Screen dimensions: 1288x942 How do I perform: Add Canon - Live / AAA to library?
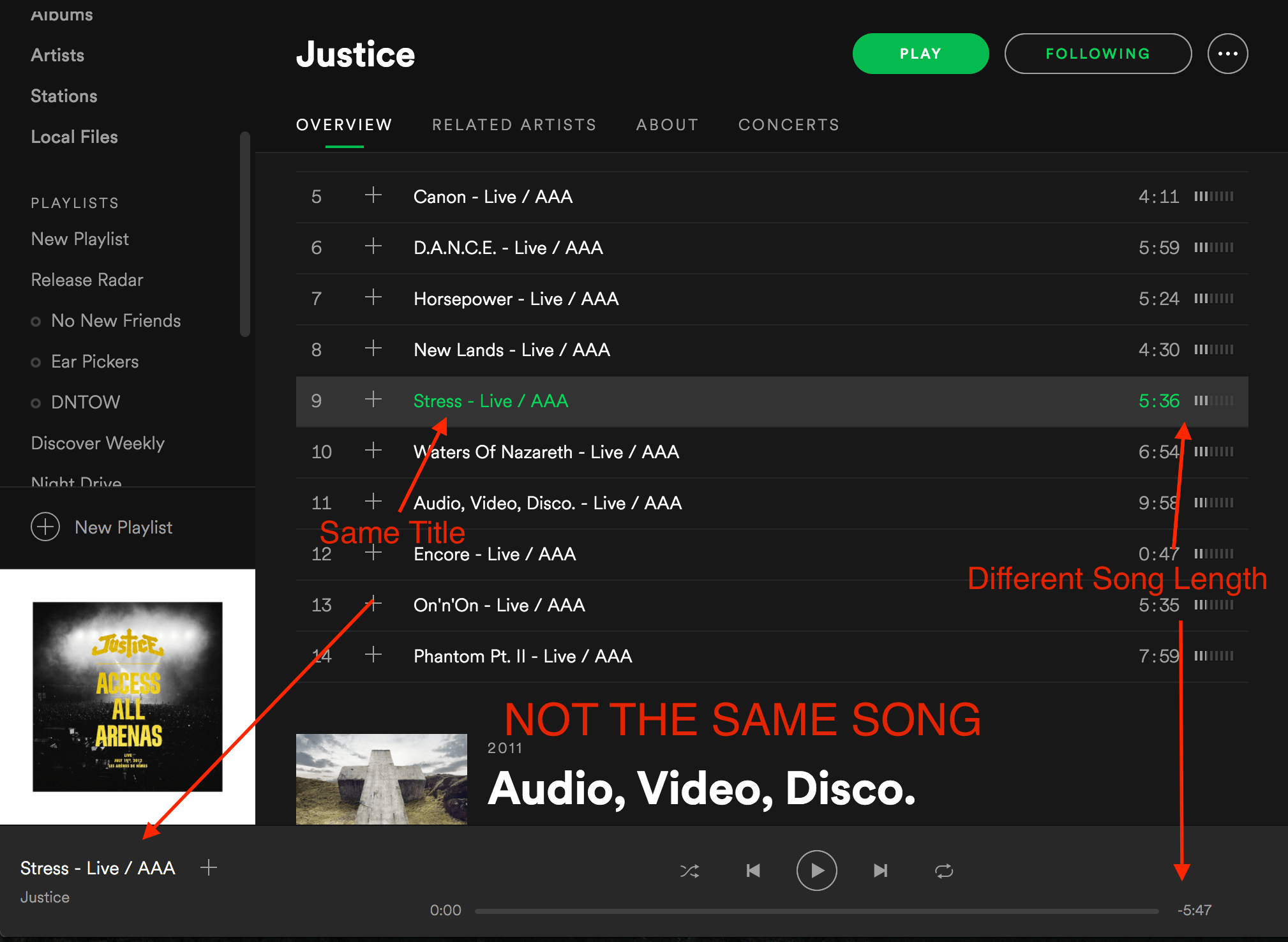(373, 195)
